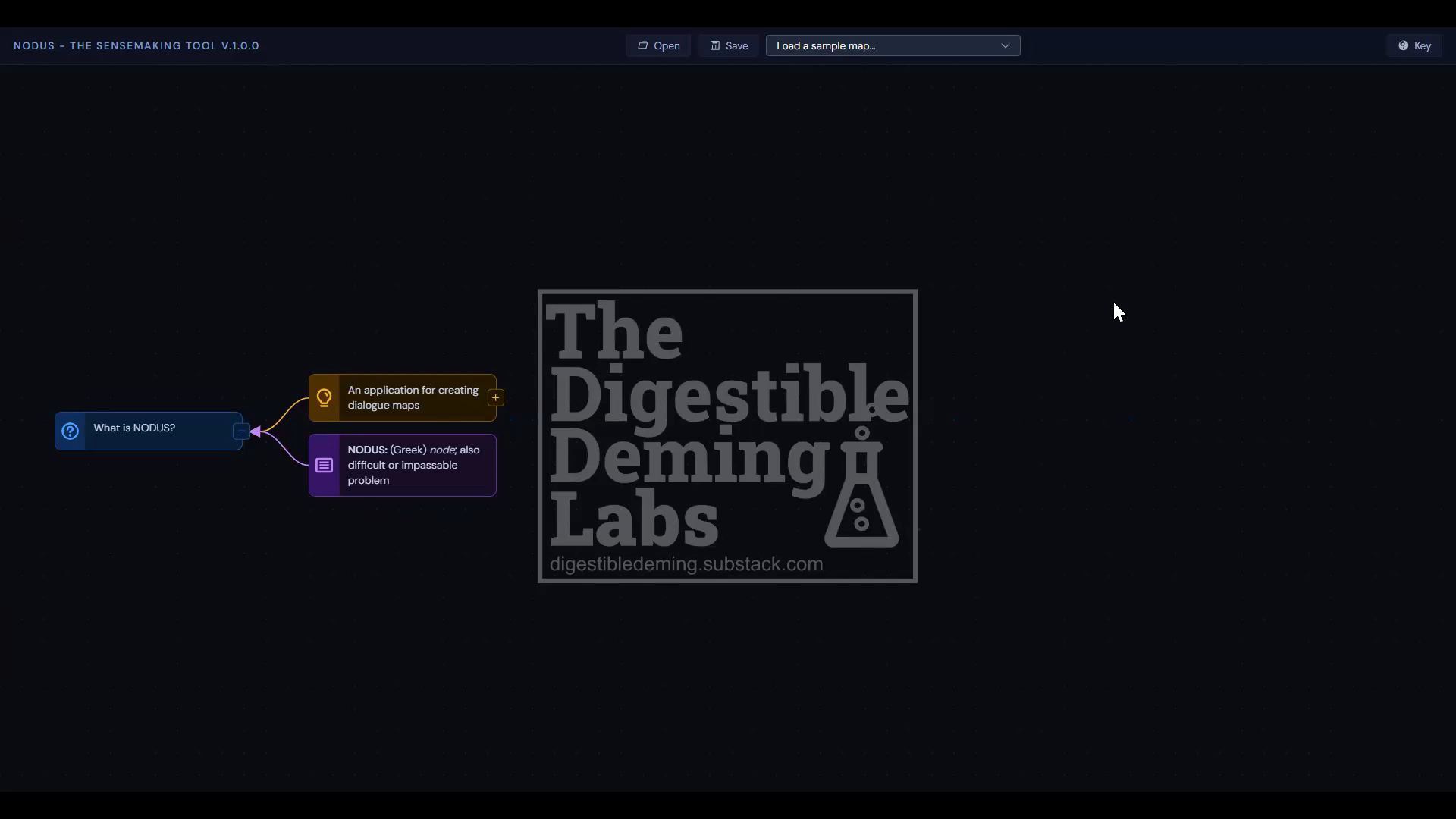Select the 'What is NODUS?' node text
This screenshot has height=819, width=1456.
pos(134,428)
